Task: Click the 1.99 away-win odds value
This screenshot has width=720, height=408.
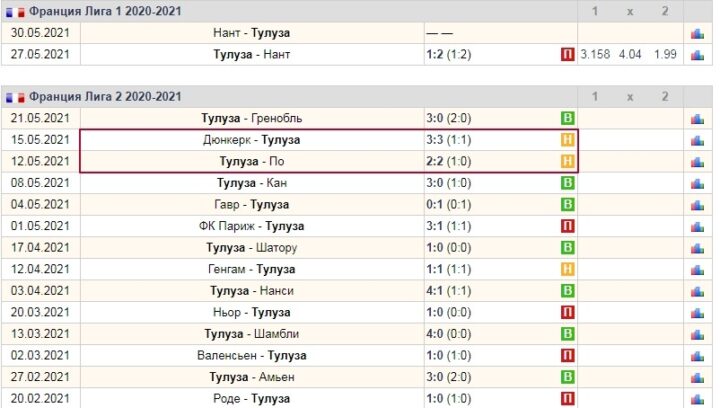Action: coord(665,55)
